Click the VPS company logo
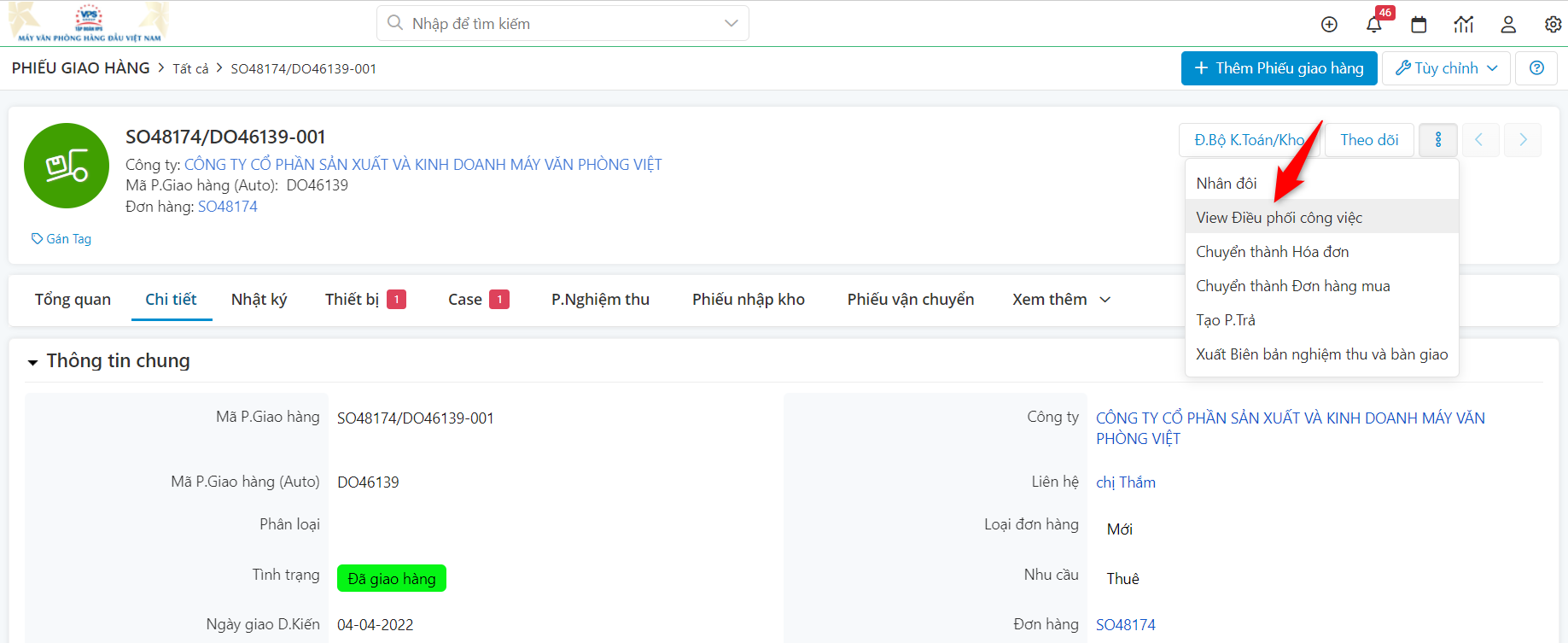 (89, 23)
